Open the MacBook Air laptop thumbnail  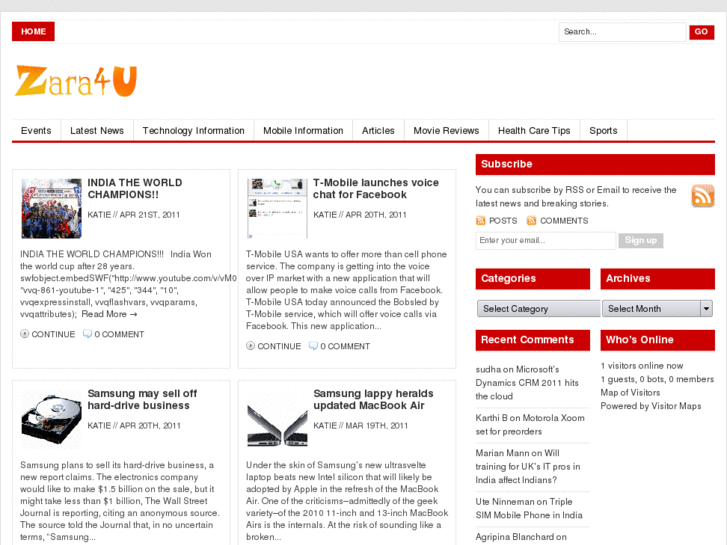(x=277, y=419)
